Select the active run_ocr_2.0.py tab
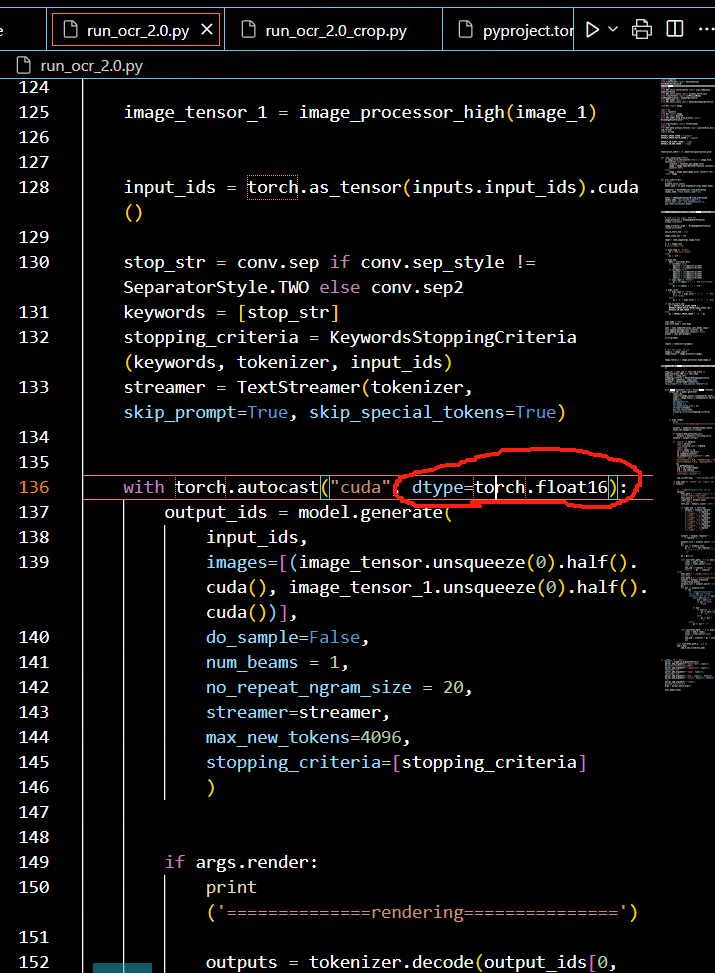 tap(138, 31)
